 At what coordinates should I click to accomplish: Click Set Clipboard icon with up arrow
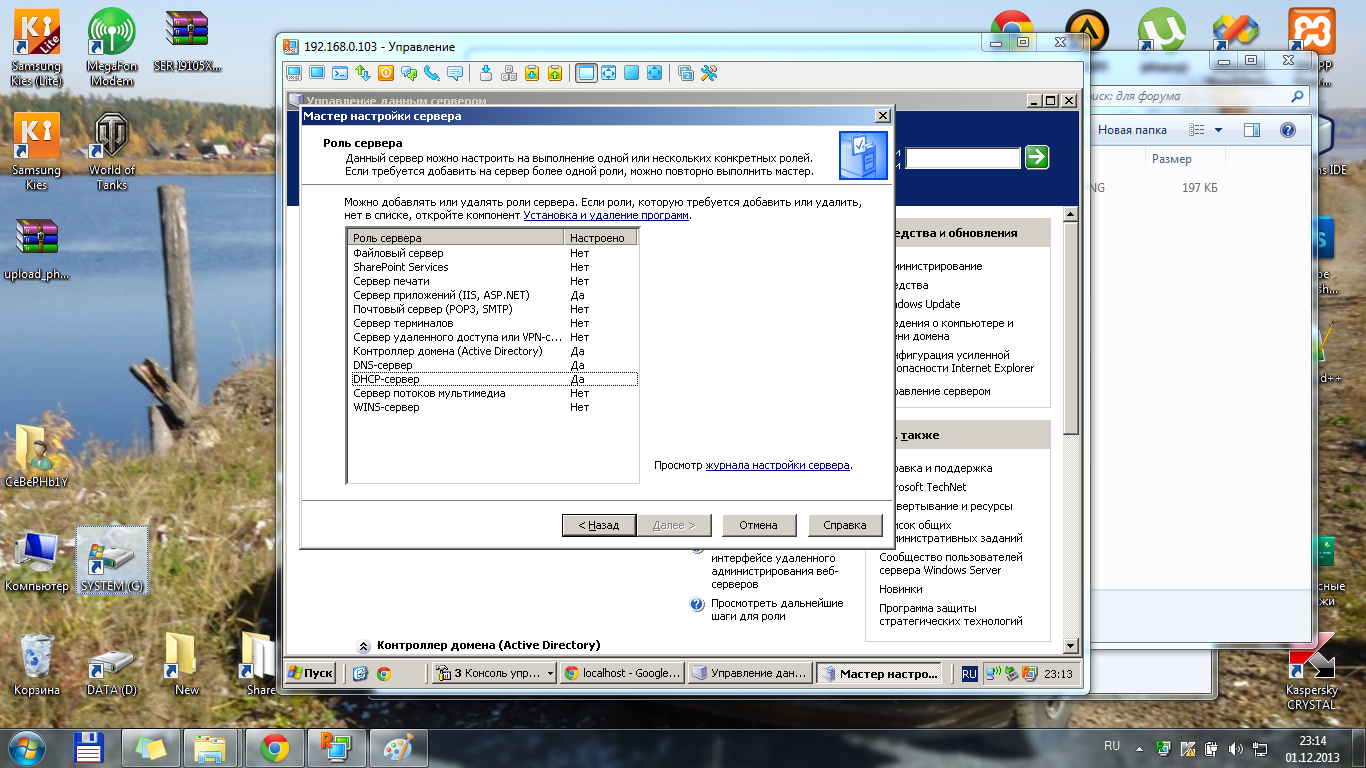coord(555,73)
